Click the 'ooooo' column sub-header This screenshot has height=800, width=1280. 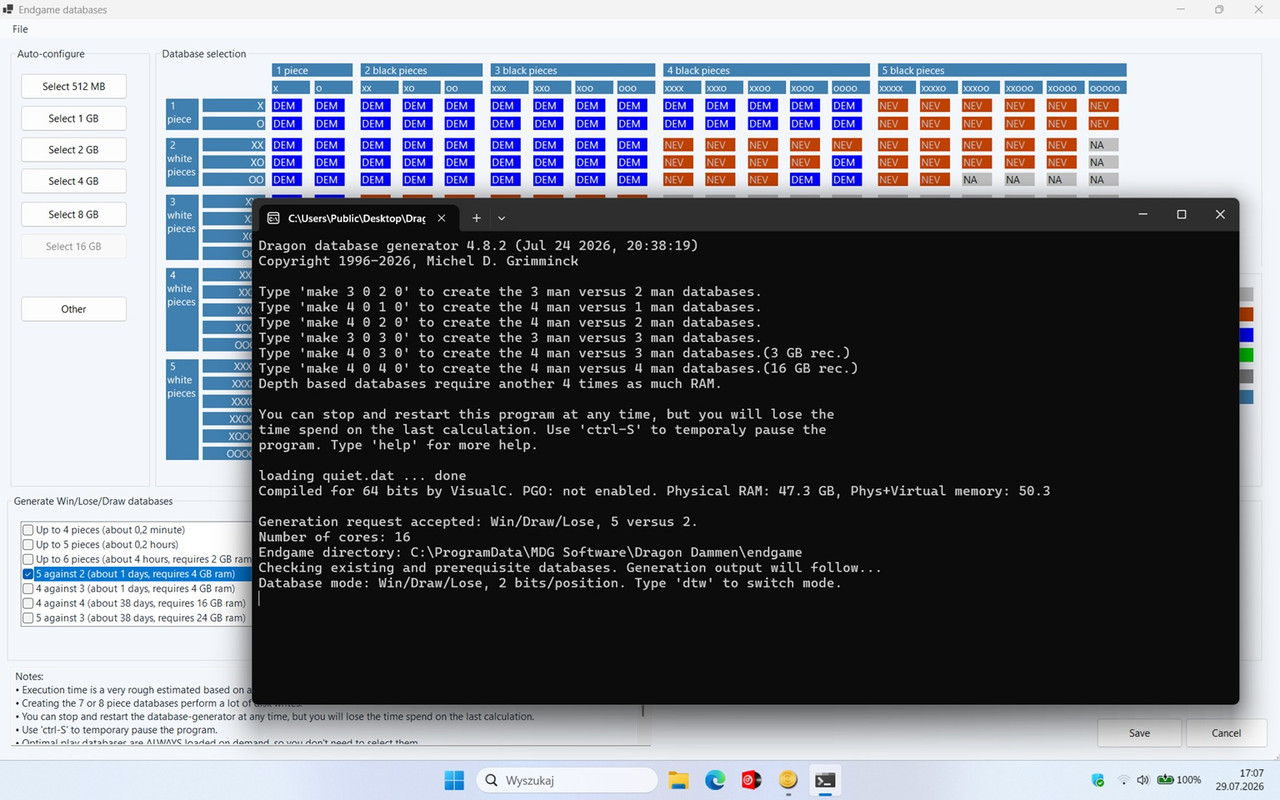click(x=1108, y=88)
